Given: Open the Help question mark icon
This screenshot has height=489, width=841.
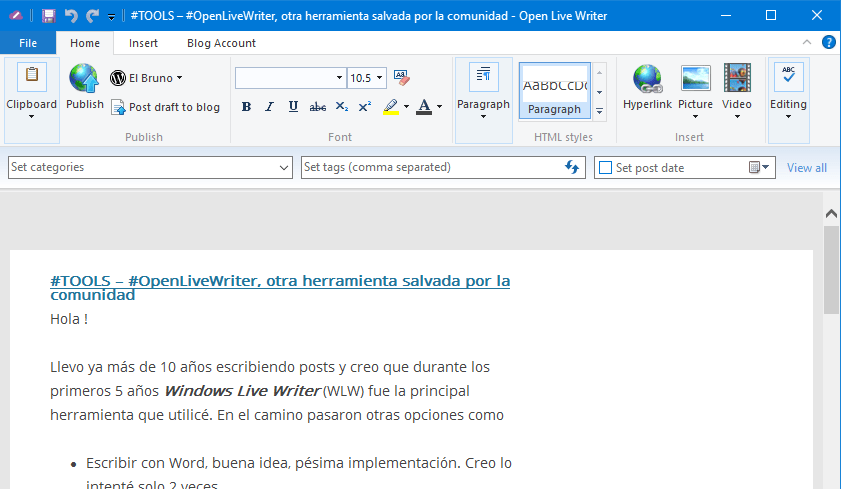Looking at the screenshot, I should 828,43.
